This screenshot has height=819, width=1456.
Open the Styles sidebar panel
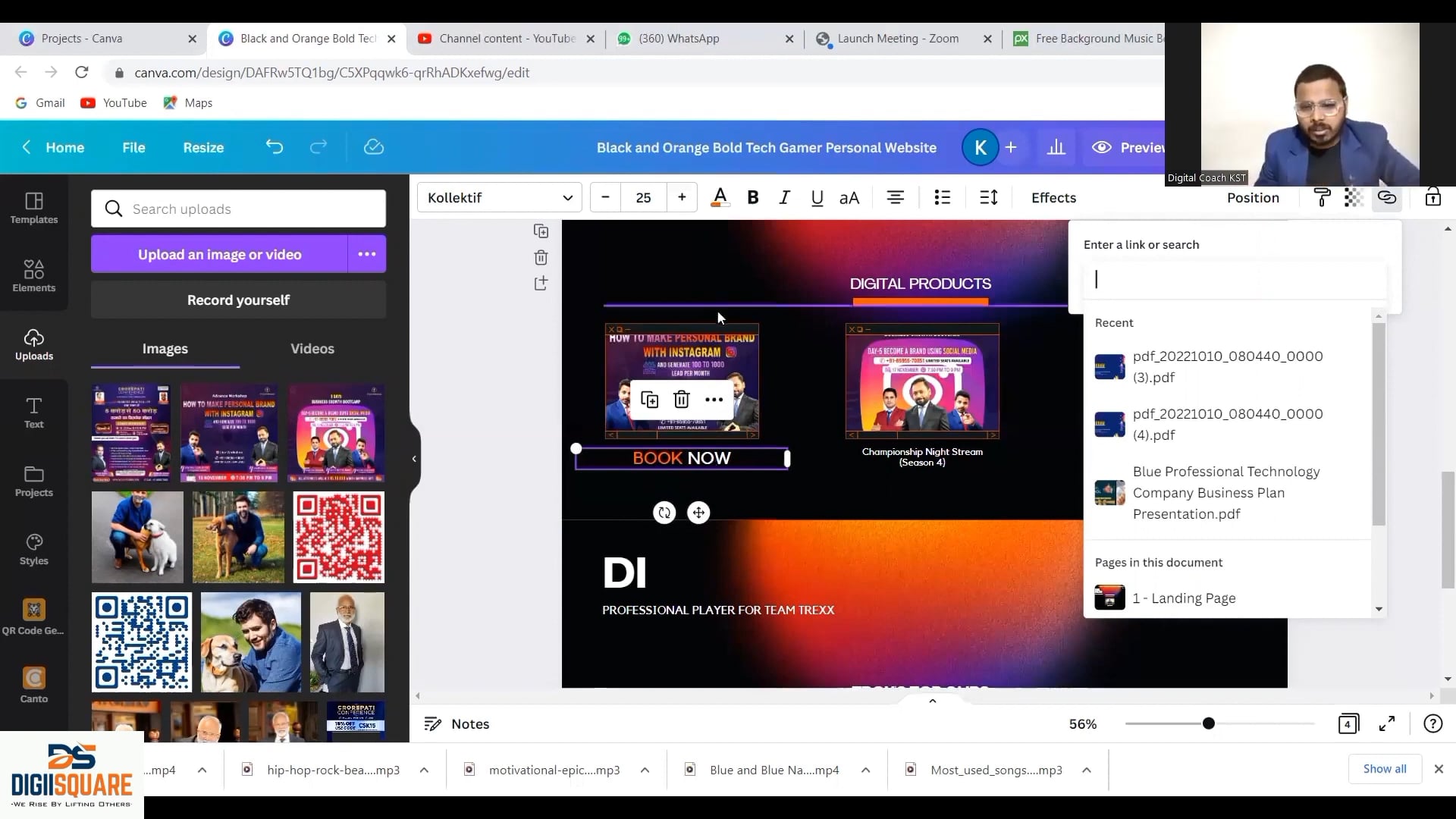34,550
